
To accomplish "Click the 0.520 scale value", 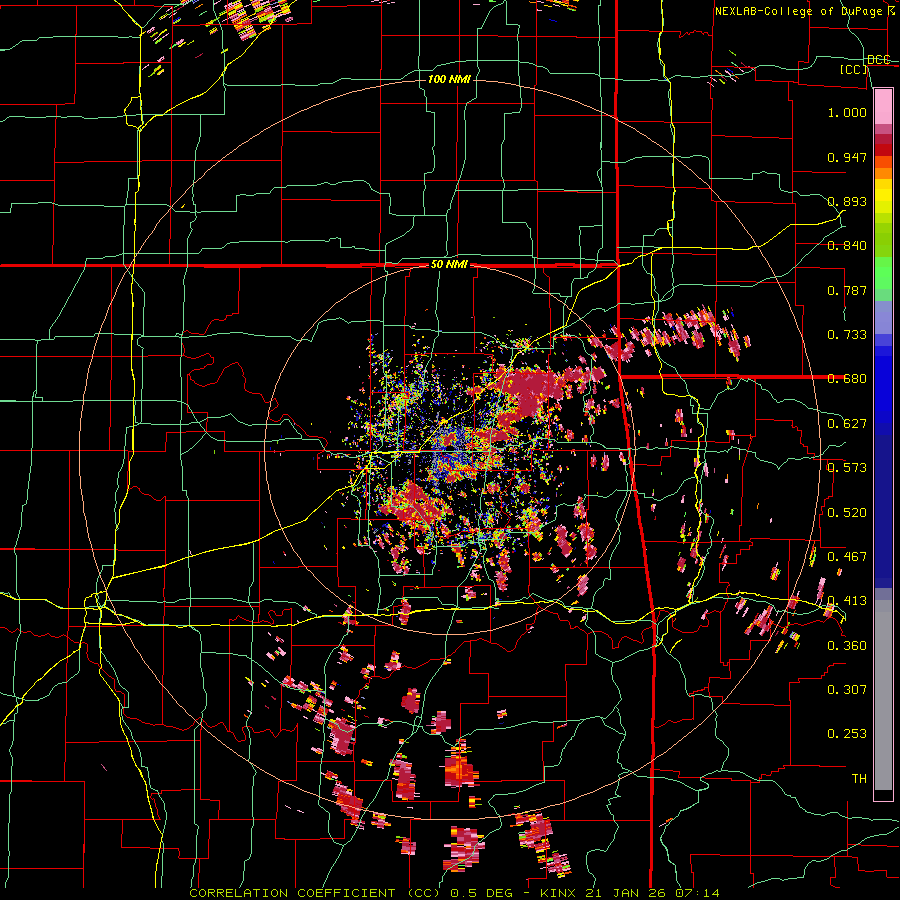I will click(x=847, y=512).
